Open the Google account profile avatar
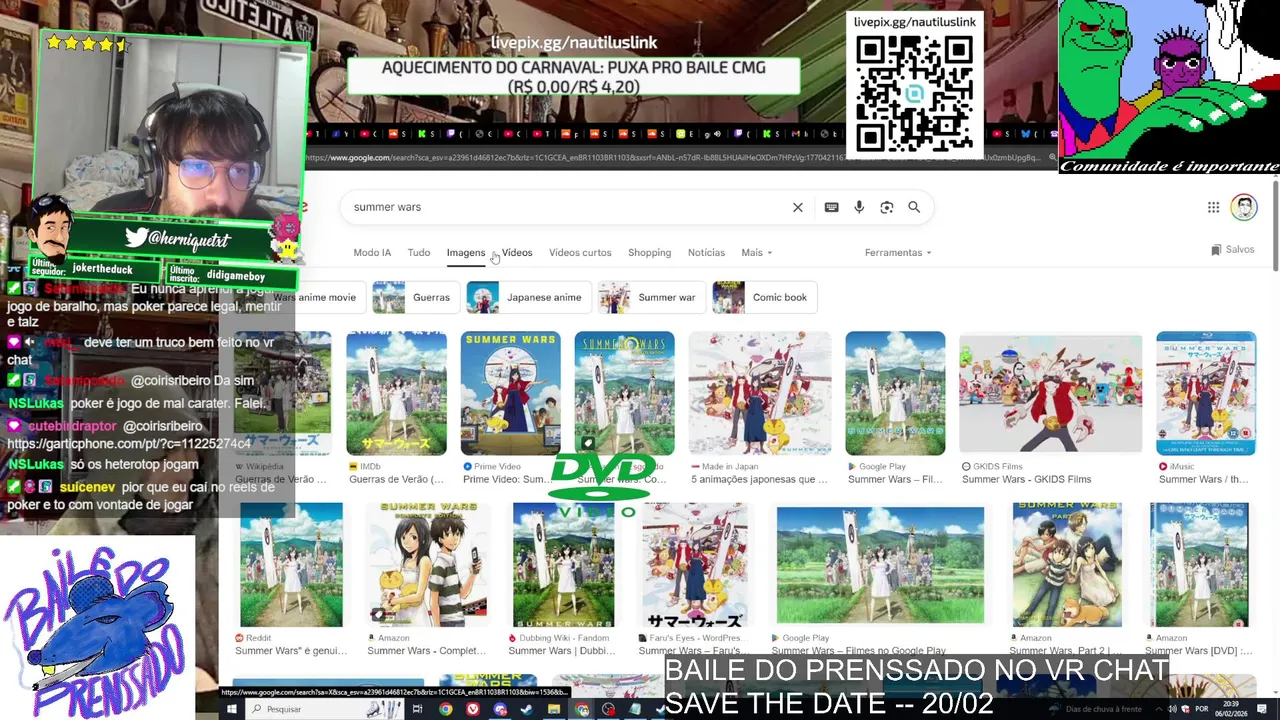Screen dimensions: 1280x720 point(1243,207)
